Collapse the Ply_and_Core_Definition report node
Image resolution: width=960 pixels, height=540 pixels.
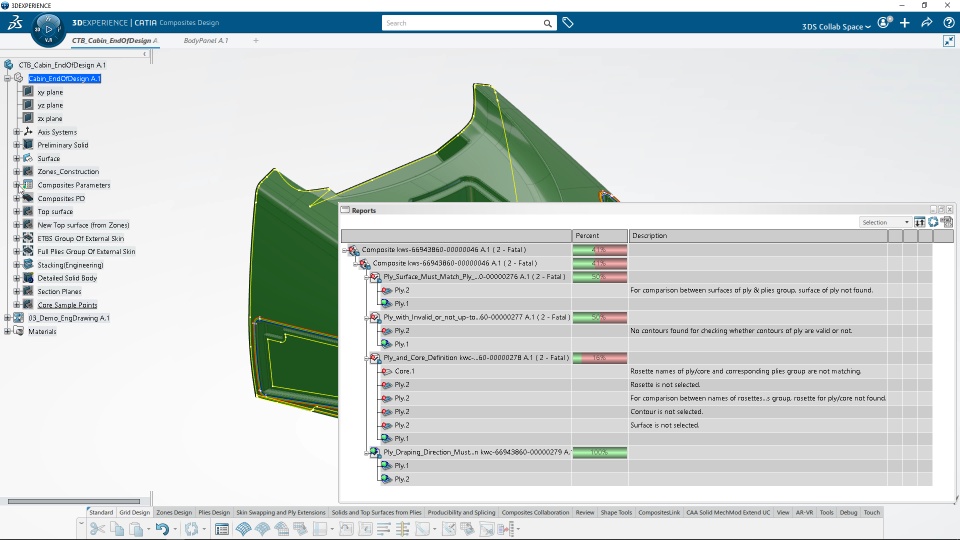(367, 358)
